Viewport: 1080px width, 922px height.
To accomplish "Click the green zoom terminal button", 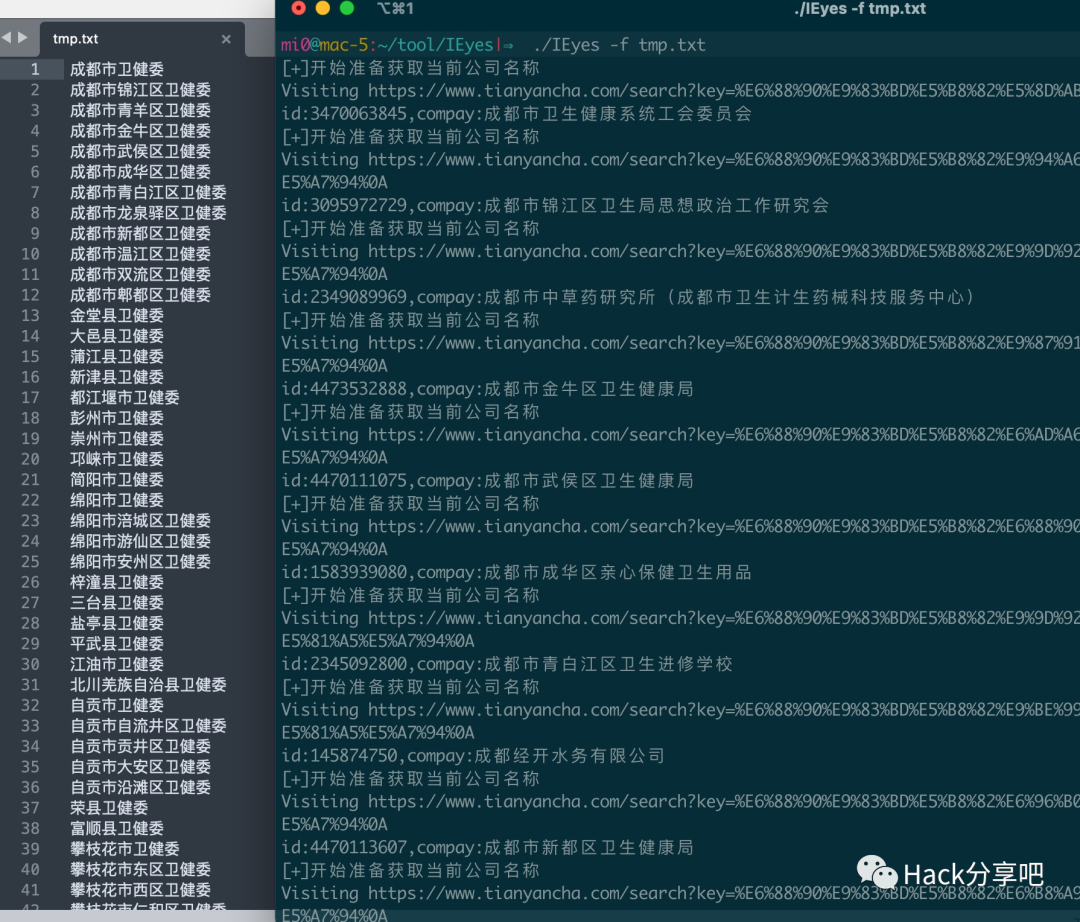I will click(x=346, y=8).
